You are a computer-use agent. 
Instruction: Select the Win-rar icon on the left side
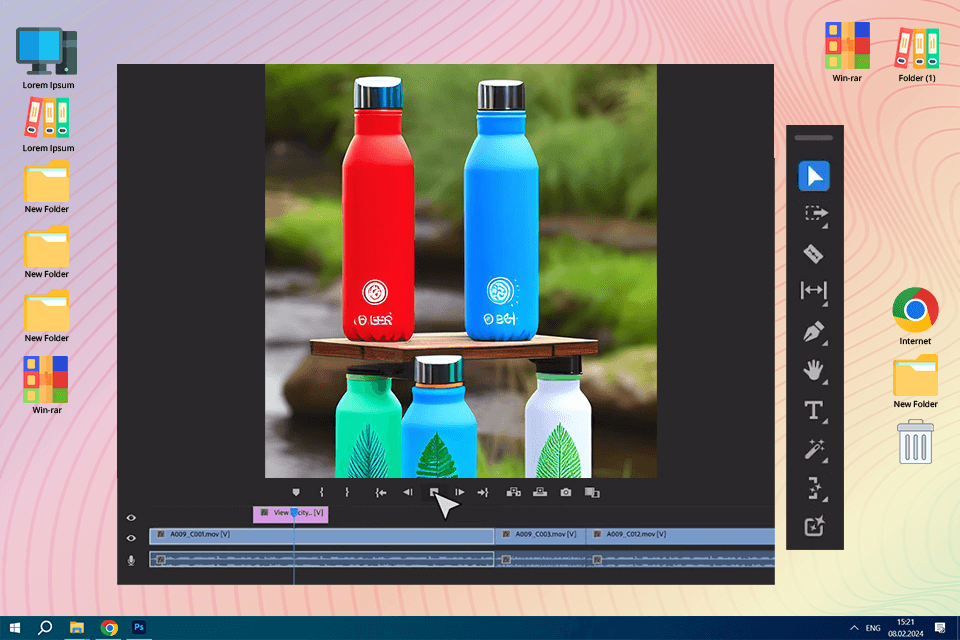[47, 385]
